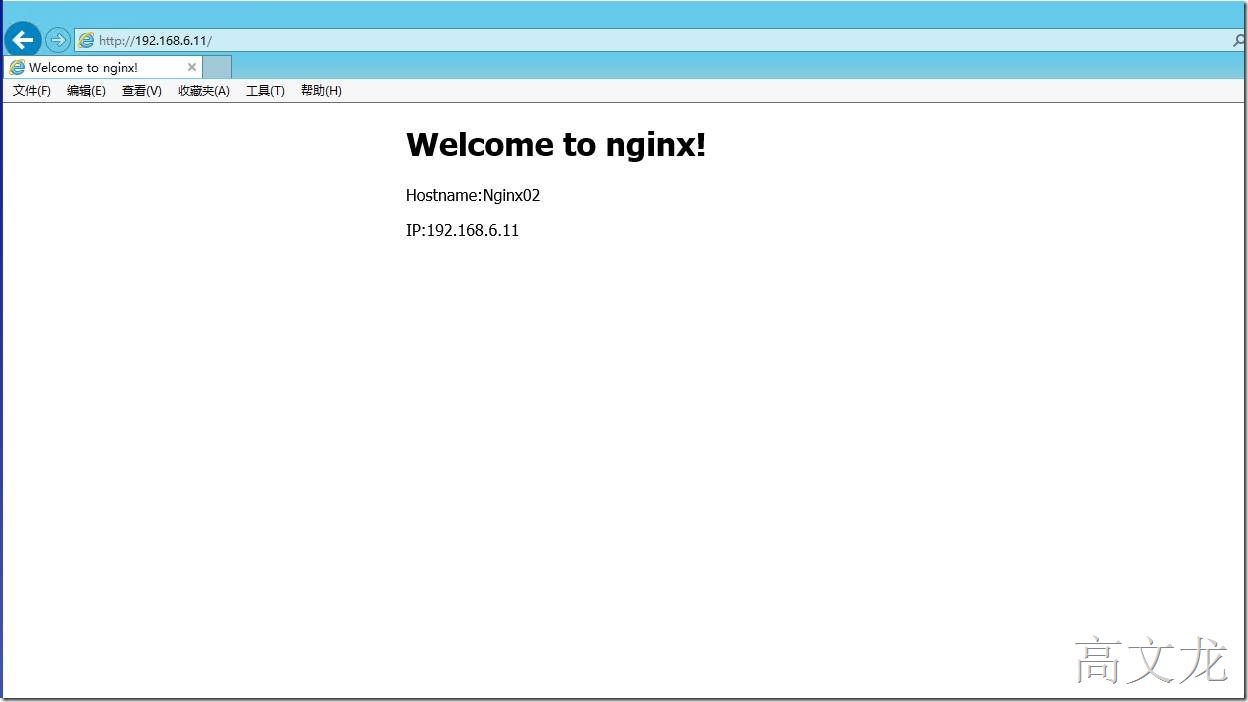The image size is (1248, 702).
Task: Click the 'Hostname:Nginx02' text line
Action: pyautogui.click(x=473, y=195)
